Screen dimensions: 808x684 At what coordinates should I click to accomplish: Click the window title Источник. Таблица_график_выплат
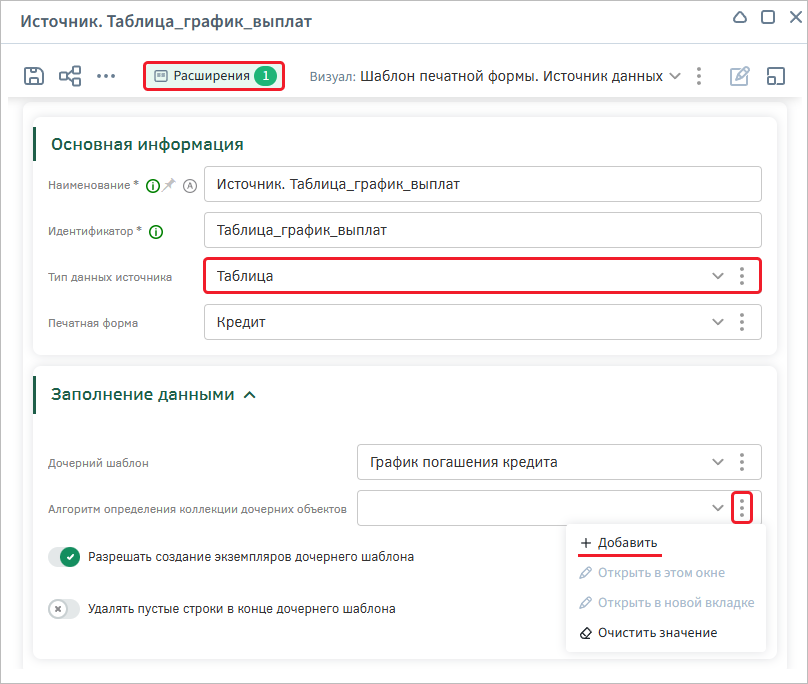[166, 22]
